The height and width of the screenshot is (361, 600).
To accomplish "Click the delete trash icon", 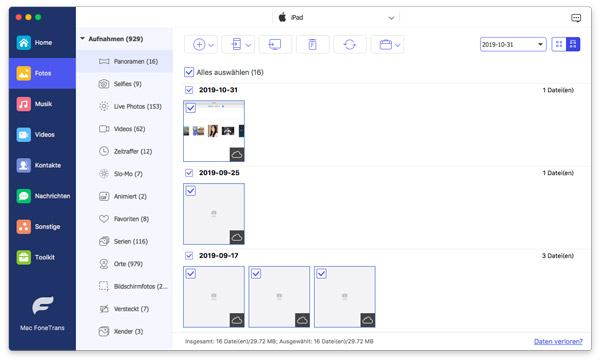I will click(x=312, y=44).
